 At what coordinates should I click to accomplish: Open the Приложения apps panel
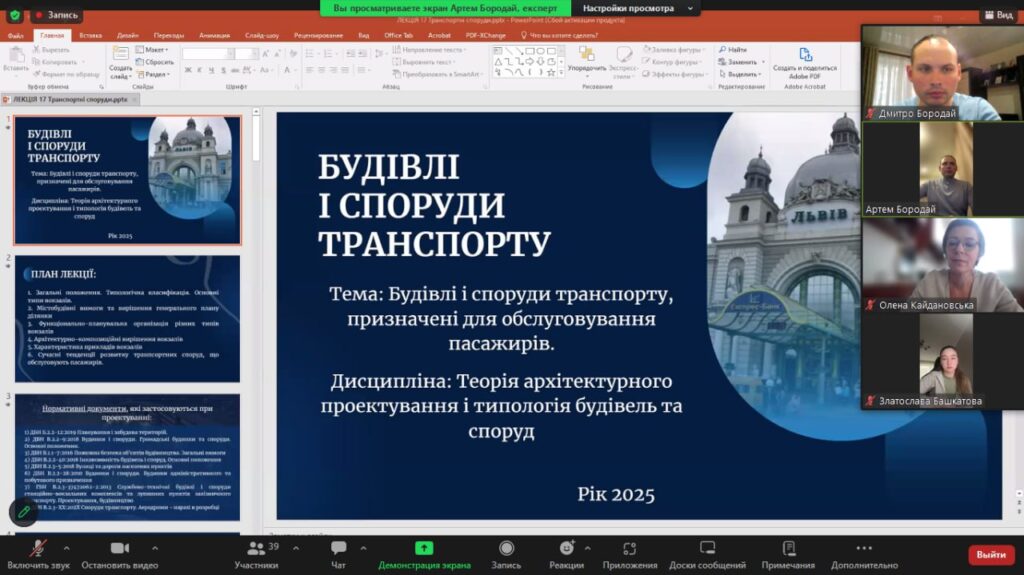click(x=630, y=553)
